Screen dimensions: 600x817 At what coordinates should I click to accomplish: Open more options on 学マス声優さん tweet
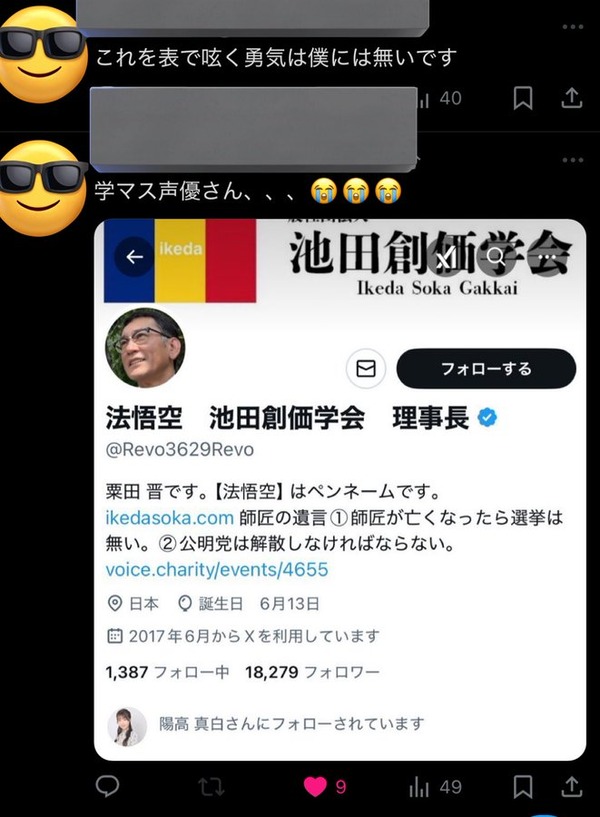[572, 159]
